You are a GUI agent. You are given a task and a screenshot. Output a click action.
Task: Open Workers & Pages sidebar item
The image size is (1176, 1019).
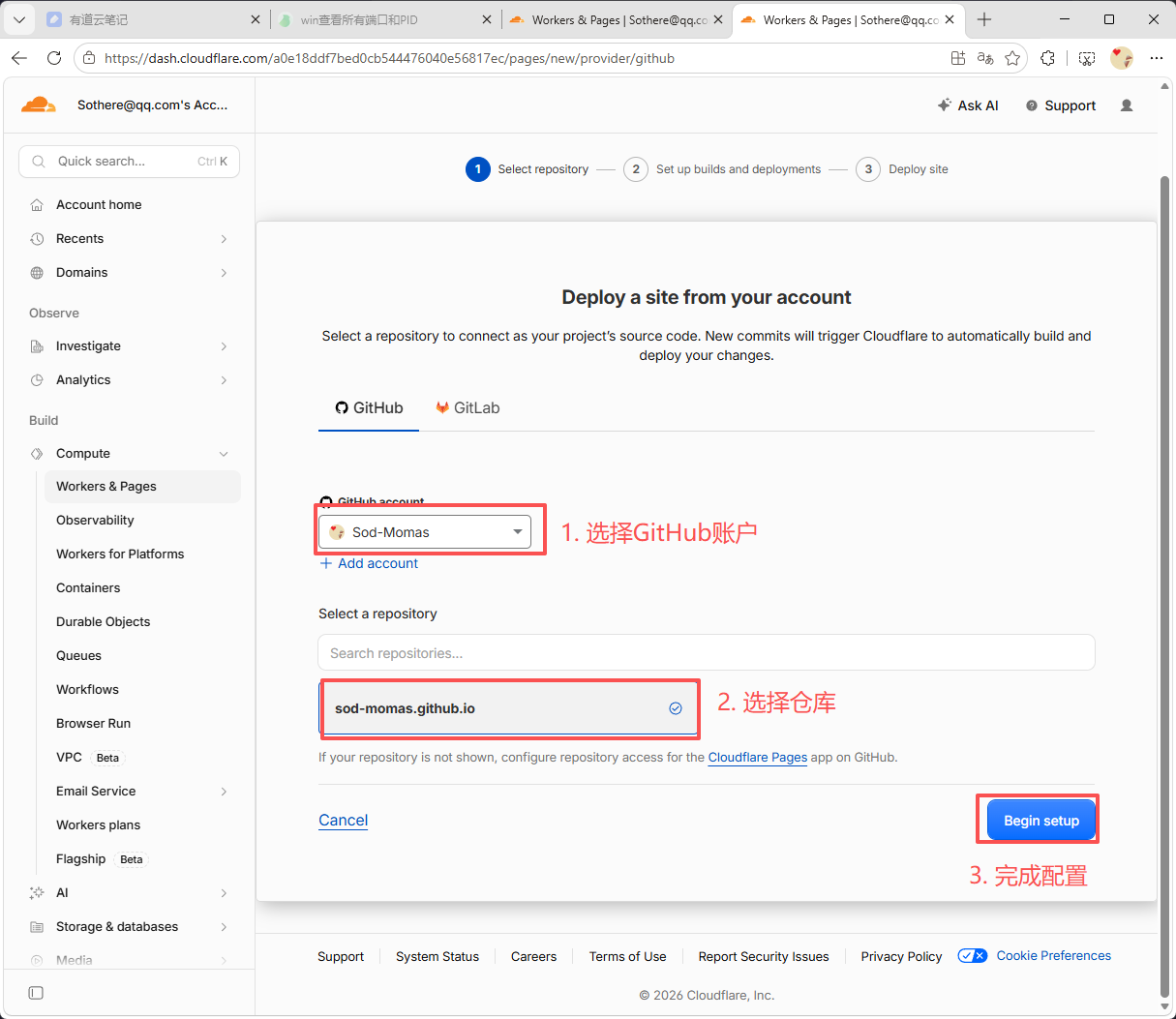tap(142, 487)
